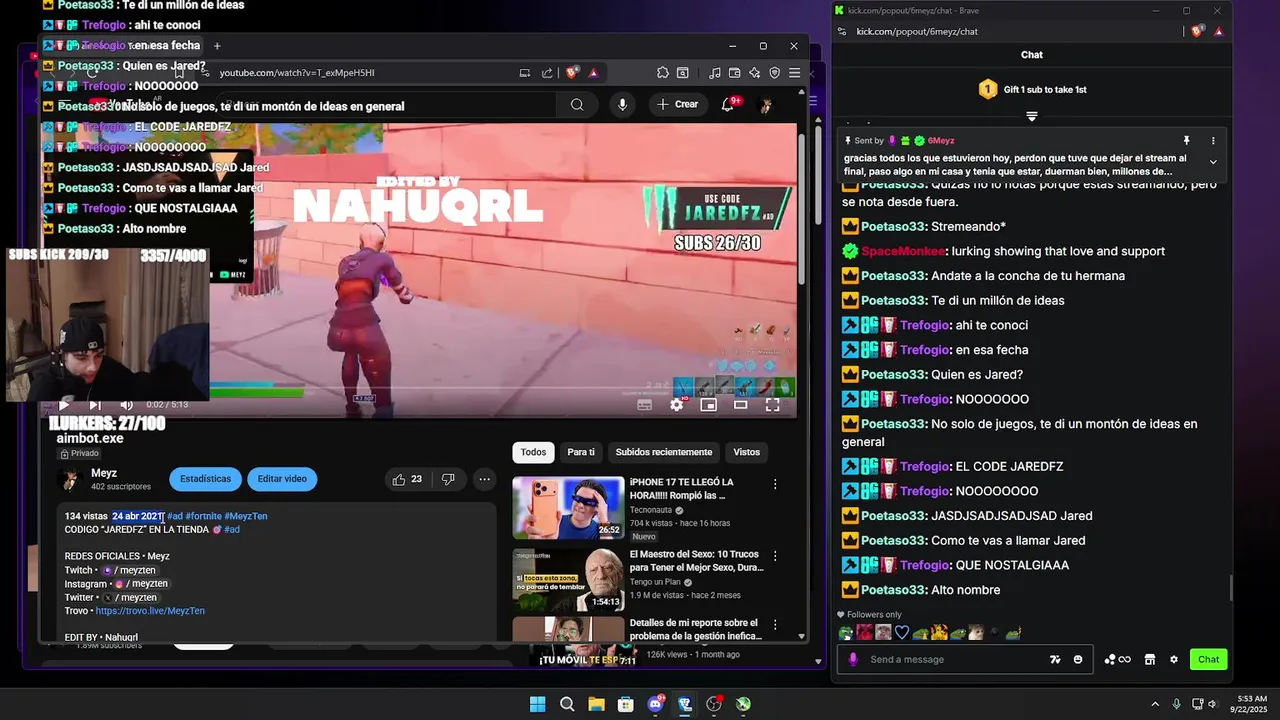Viewport: 1280px width, 720px height.
Task: Expand the pinned message chevron
Action: [x=1213, y=162]
